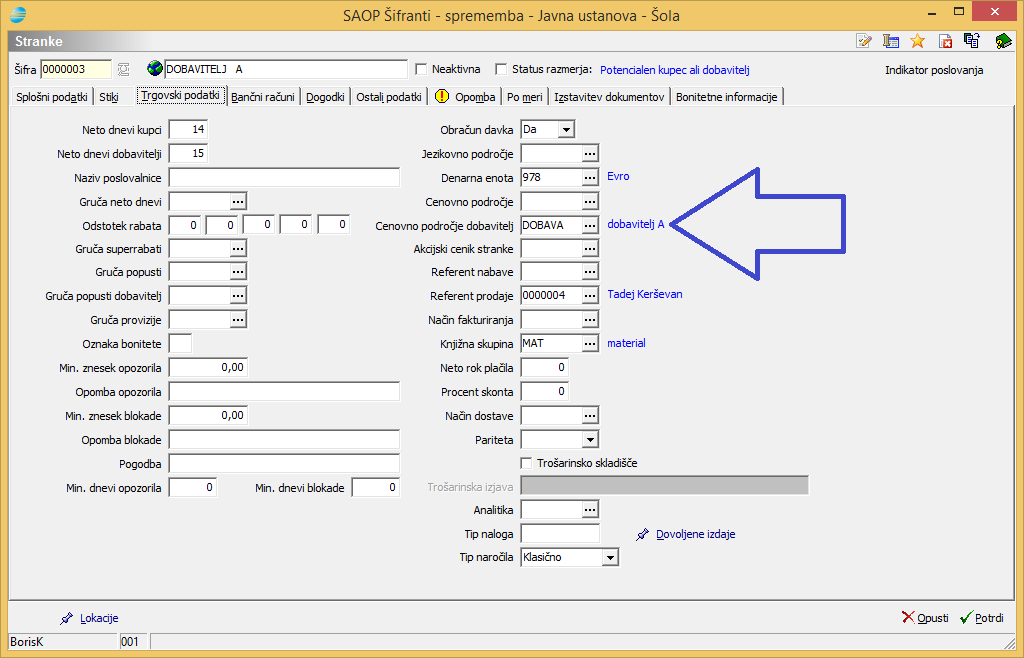
Task: Click the globe icon before DOBAVITELJ A
Action: [x=155, y=69]
